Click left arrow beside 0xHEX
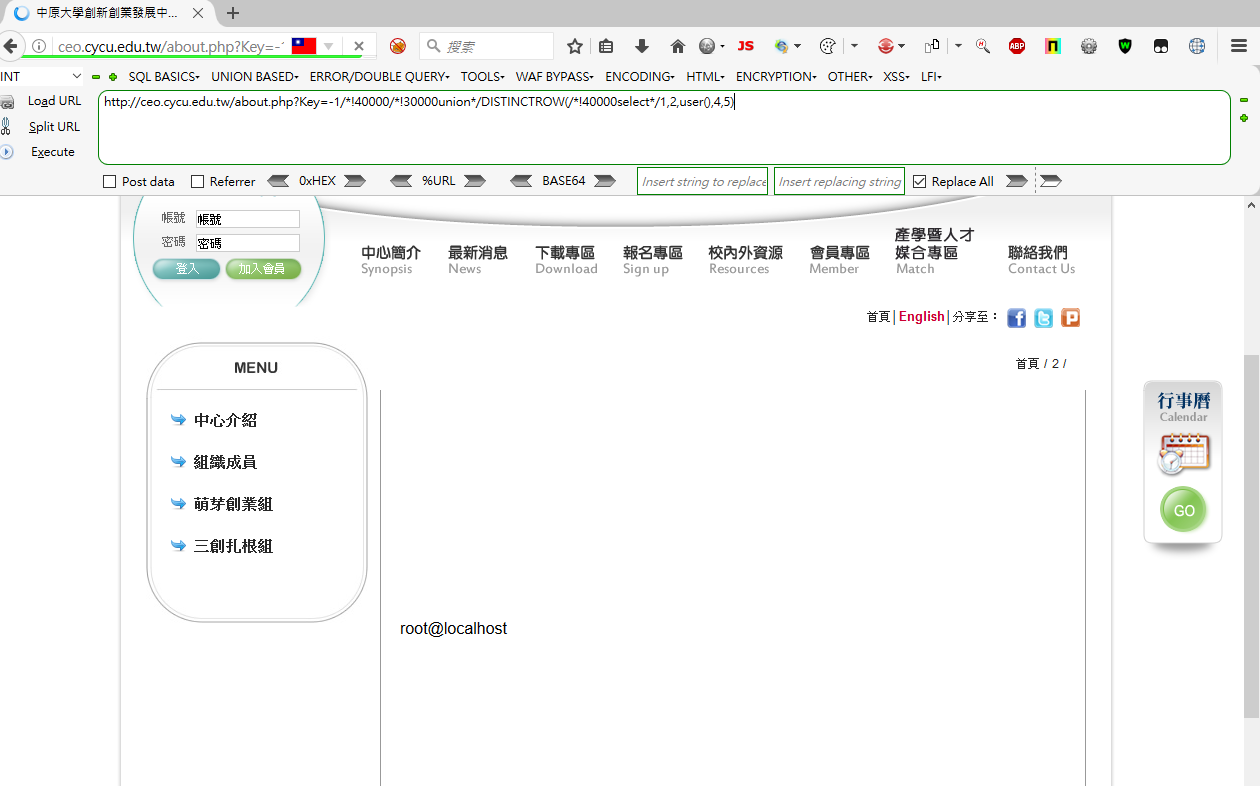The image size is (1260, 786). click(278, 181)
